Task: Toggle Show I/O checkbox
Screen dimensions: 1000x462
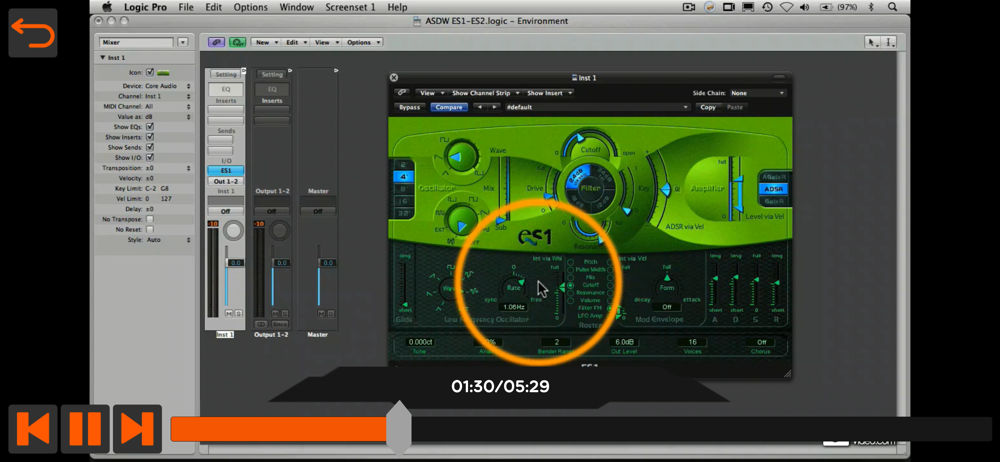Action: point(150,157)
